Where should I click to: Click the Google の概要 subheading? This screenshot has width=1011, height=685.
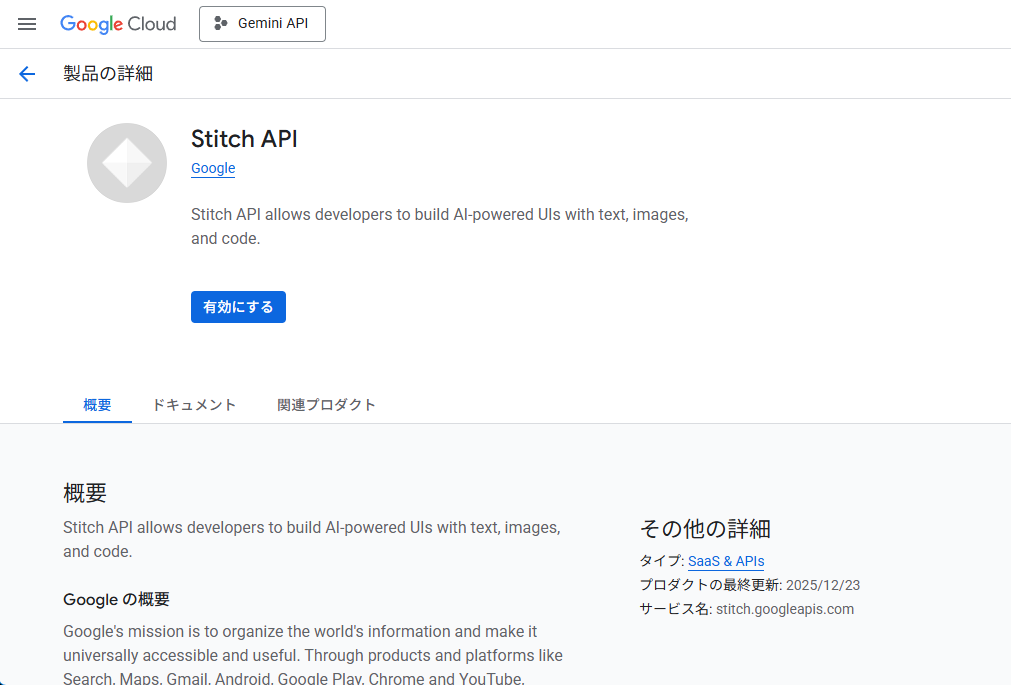click(x=116, y=600)
